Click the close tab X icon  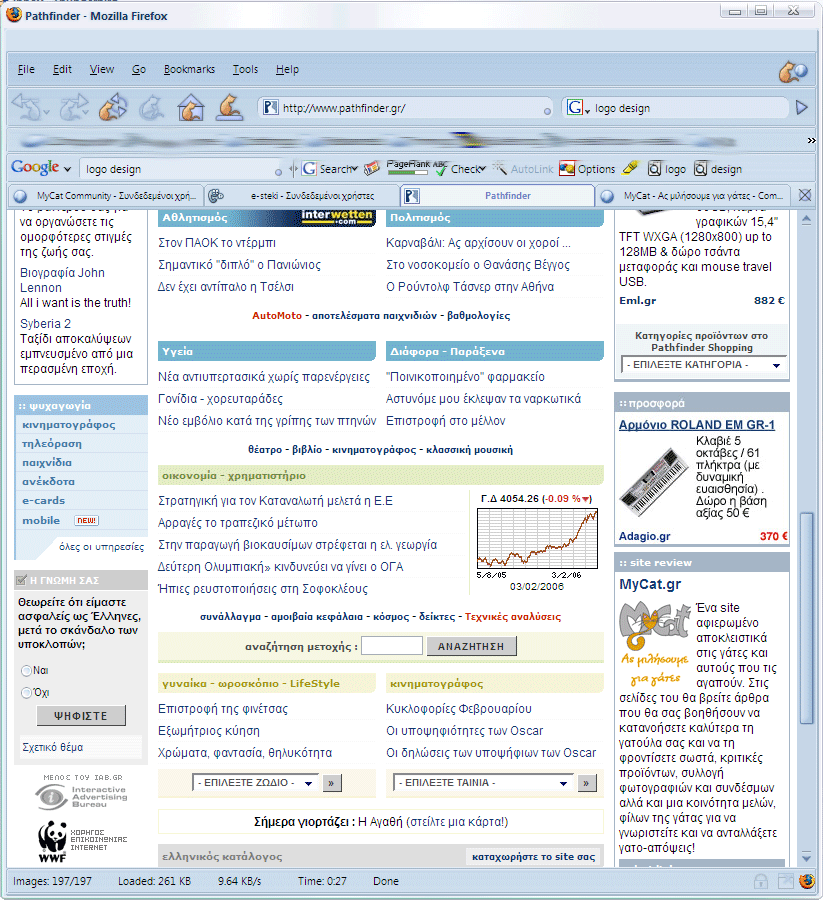805,195
